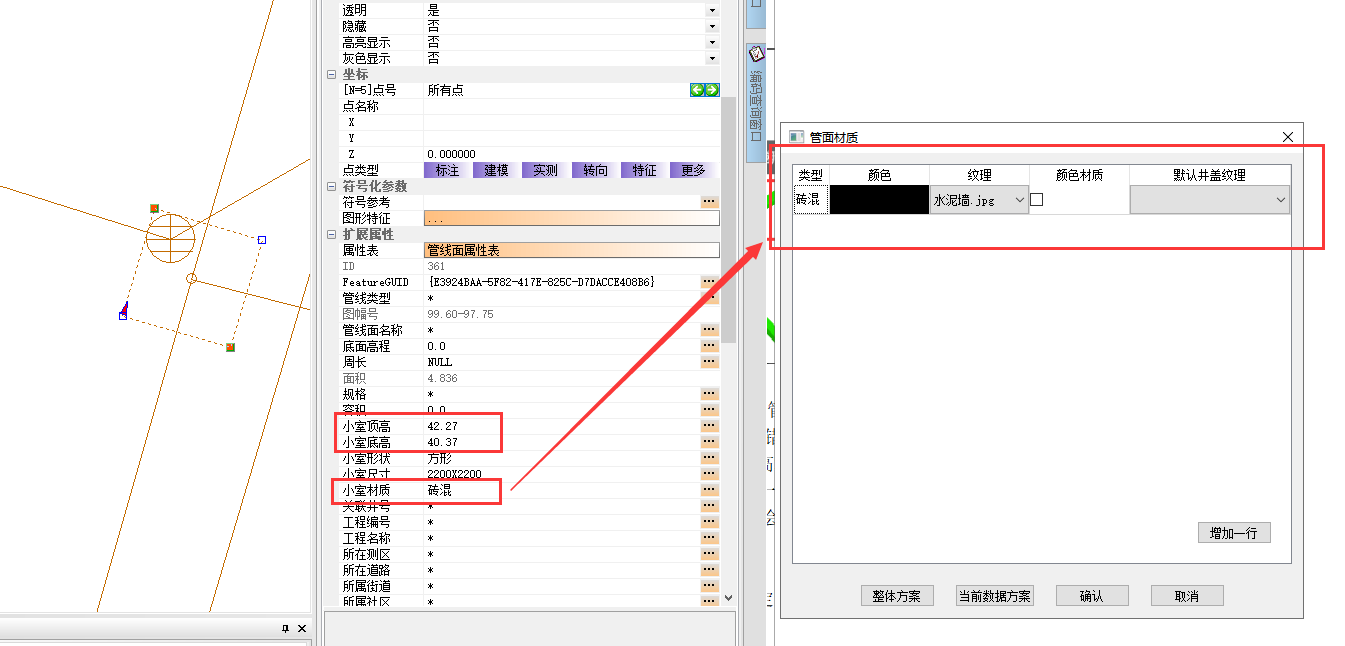Open ellipsis editor for 小室材质 row
This screenshot has width=1345, height=646.
pyautogui.click(x=710, y=490)
